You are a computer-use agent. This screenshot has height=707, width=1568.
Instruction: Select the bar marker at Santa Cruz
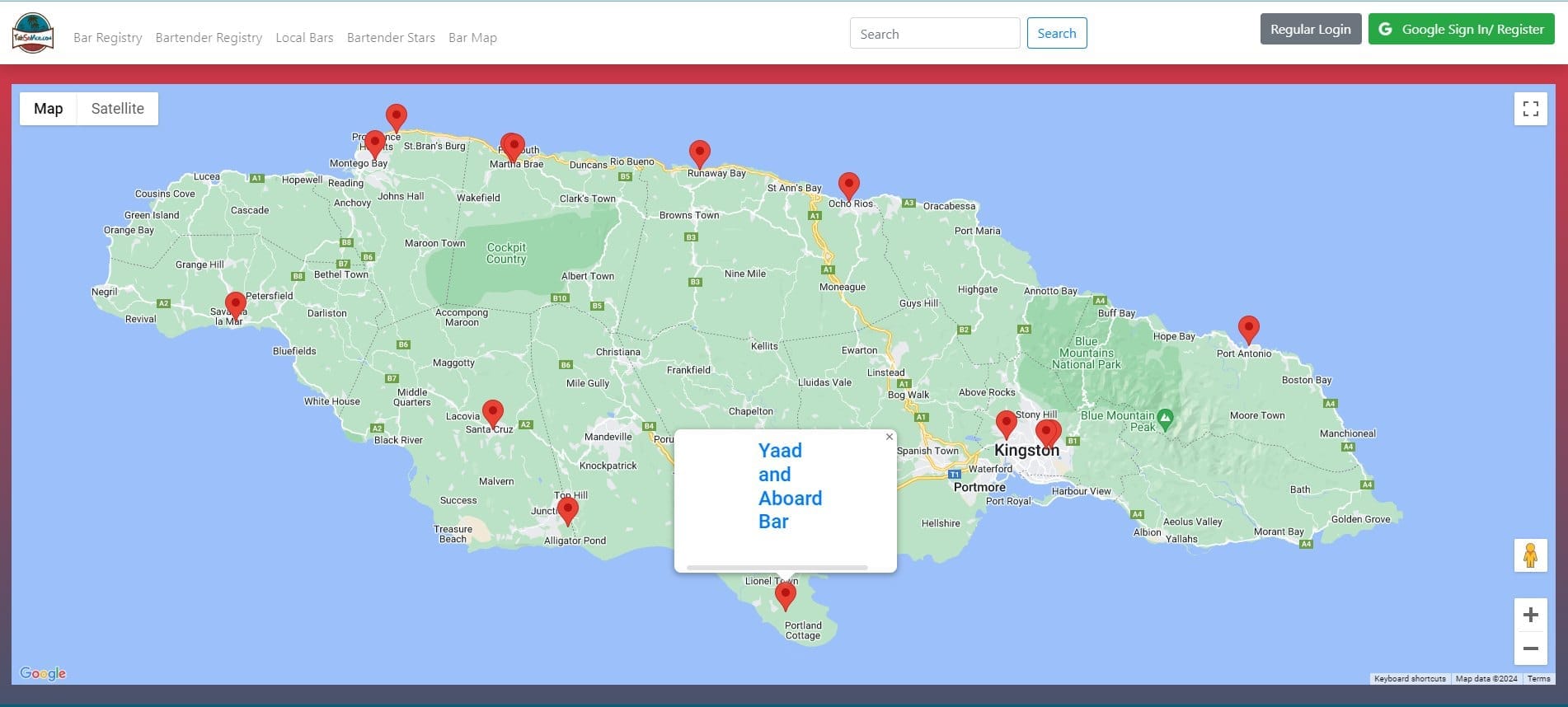coord(493,414)
